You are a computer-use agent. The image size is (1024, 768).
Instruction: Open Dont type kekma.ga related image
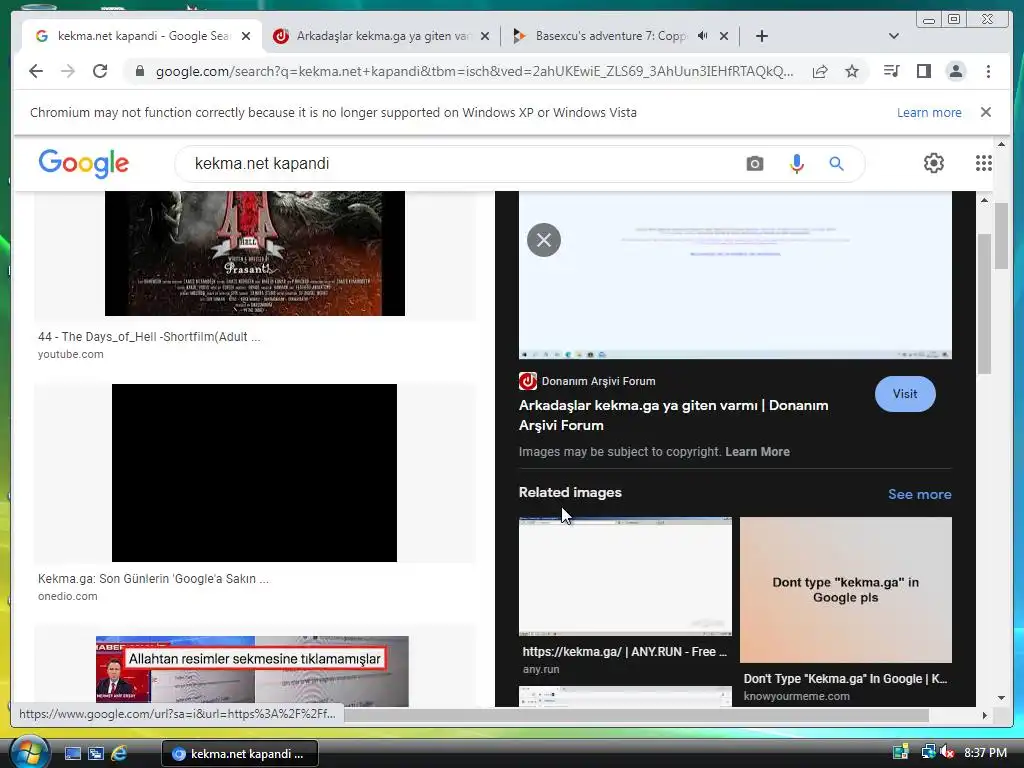tap(846, 590)
